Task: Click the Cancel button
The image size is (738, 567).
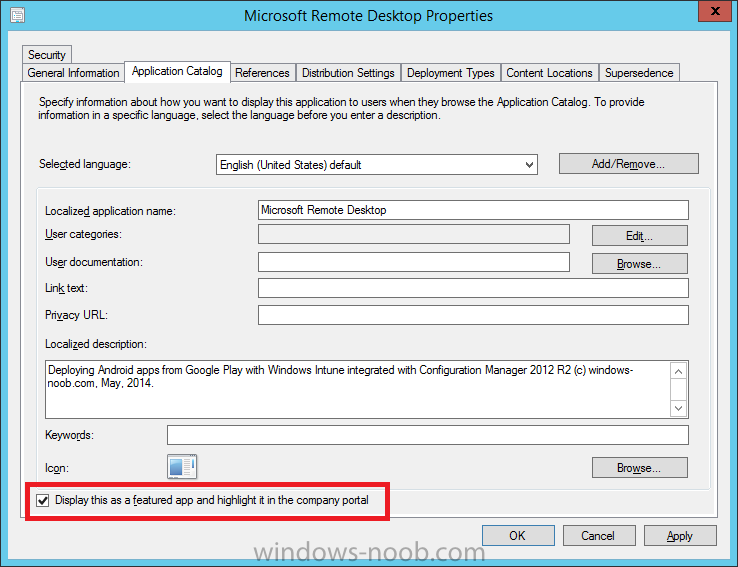Action: point(599,535)
